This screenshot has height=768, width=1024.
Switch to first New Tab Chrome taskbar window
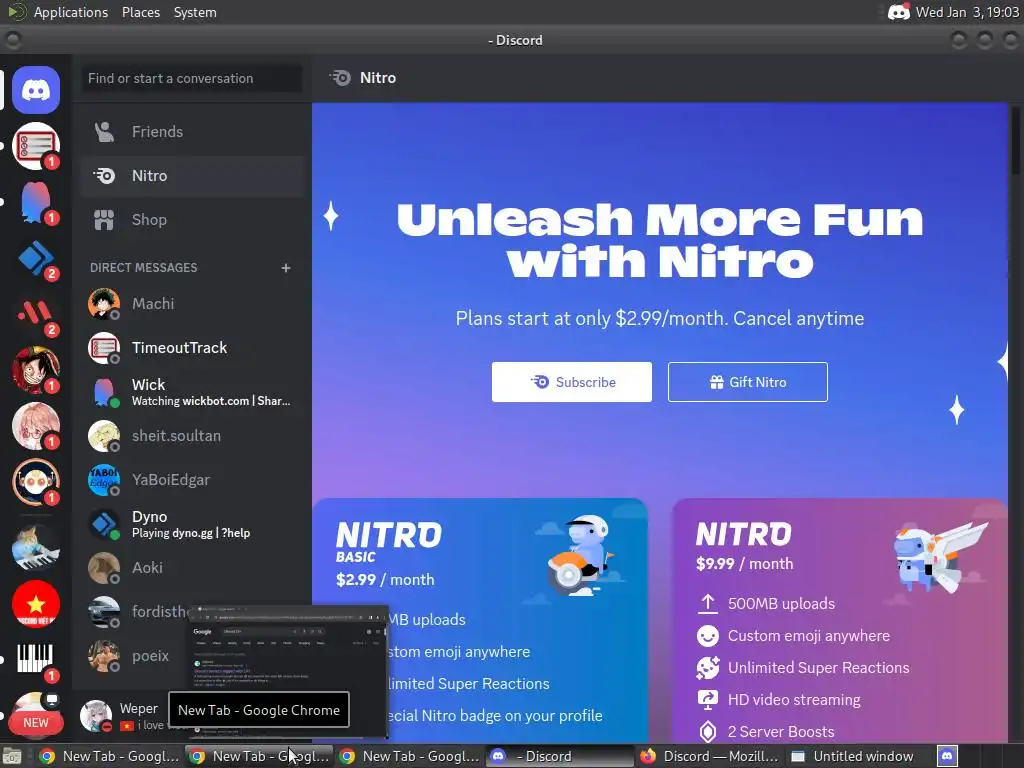click(x=109, y=756)
